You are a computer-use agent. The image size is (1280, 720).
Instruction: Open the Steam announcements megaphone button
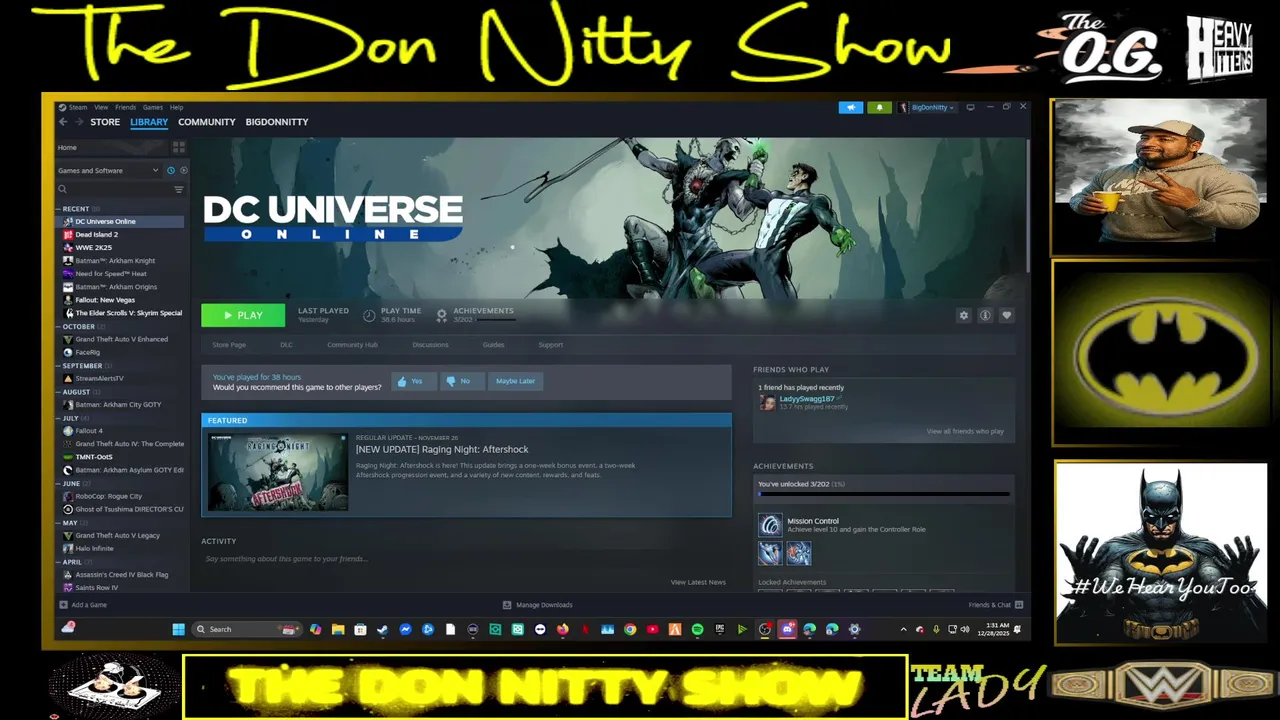point(851,107)
